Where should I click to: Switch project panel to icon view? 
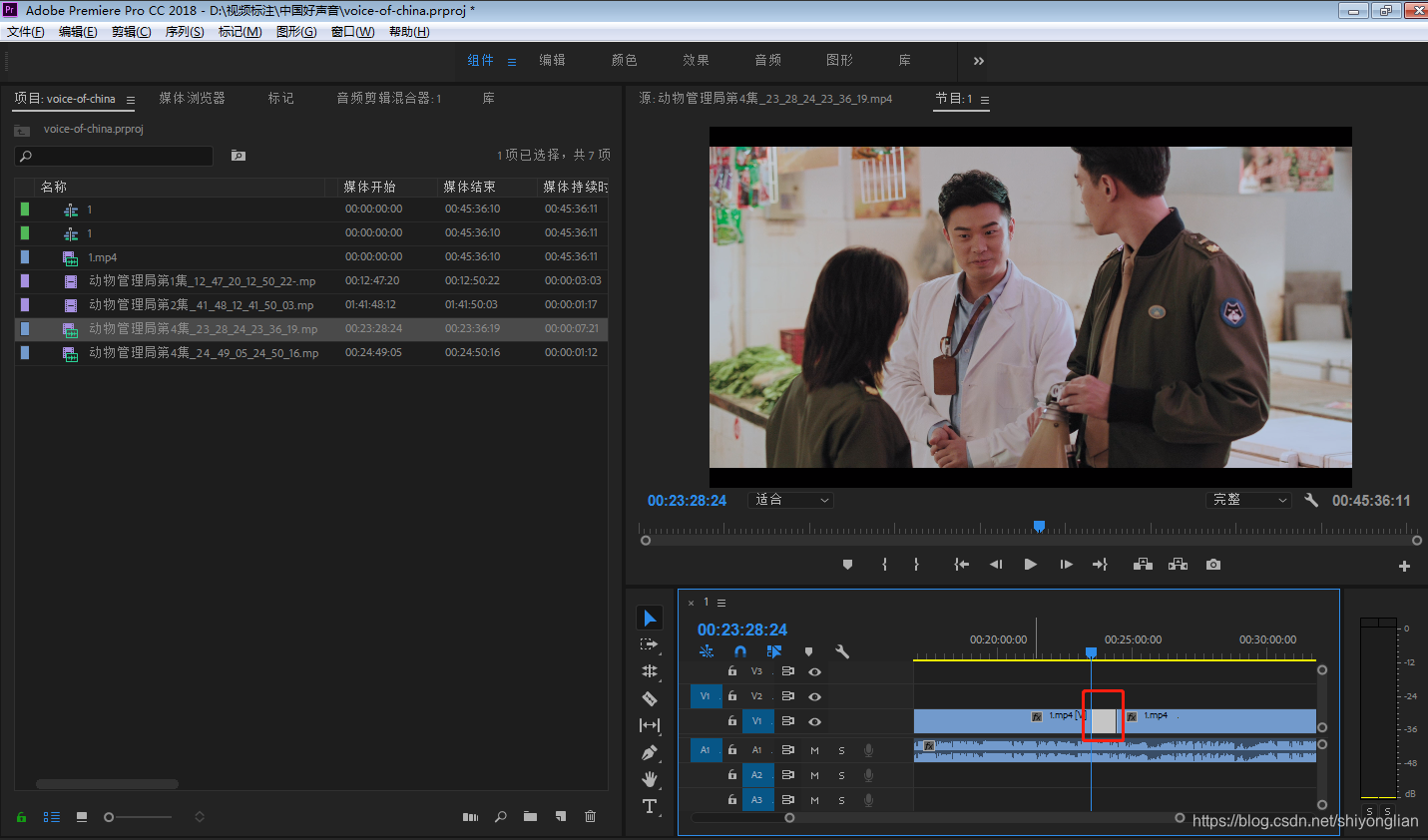tap(82, 816)
